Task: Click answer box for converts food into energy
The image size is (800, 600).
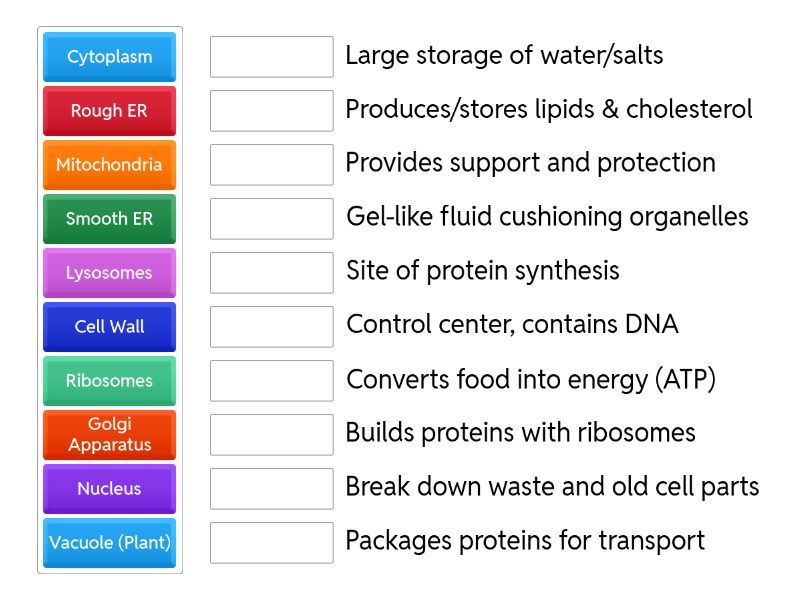Action: tap(271, 381)
